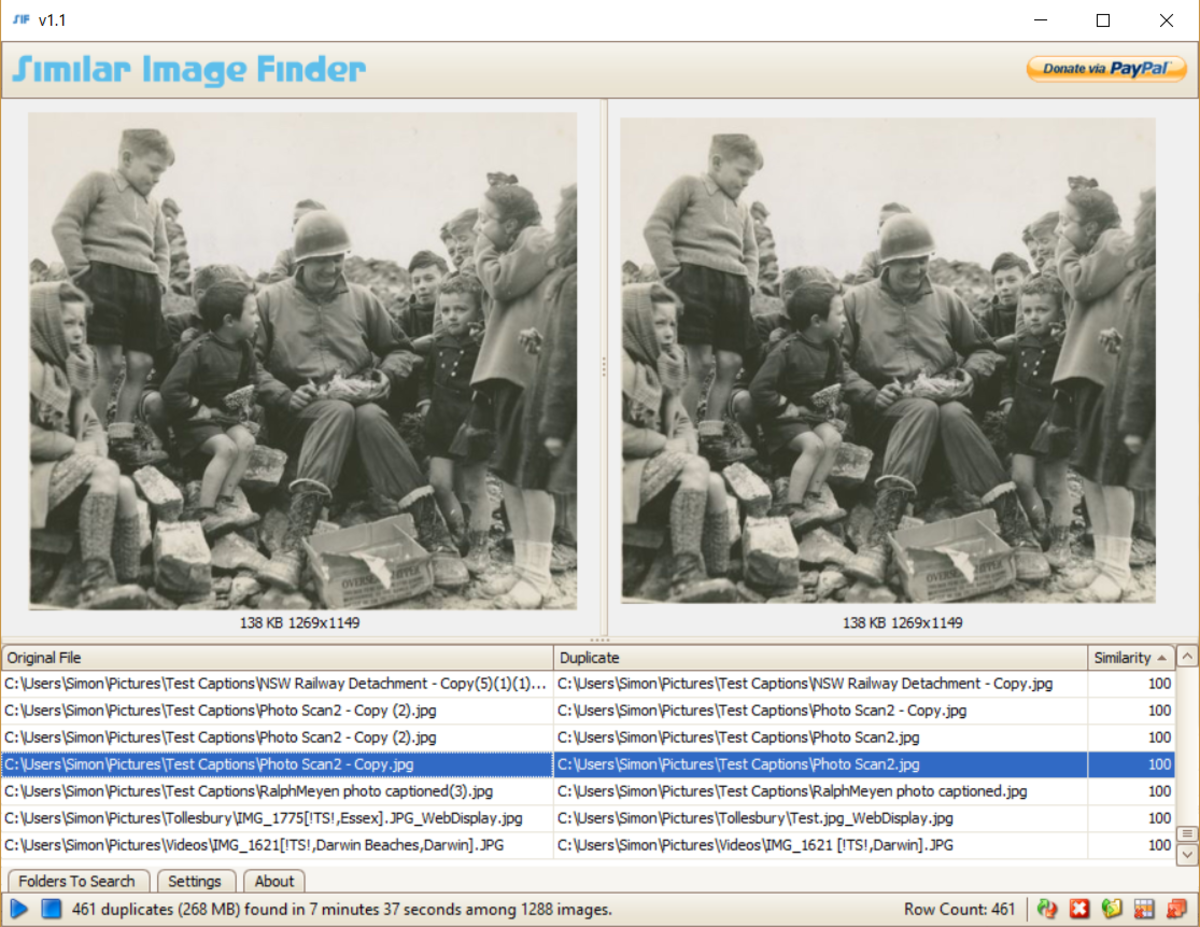Screen dimensions: 1200x927
Task: Click the green-red refresh arrows icon
Action: [1047, 908]
